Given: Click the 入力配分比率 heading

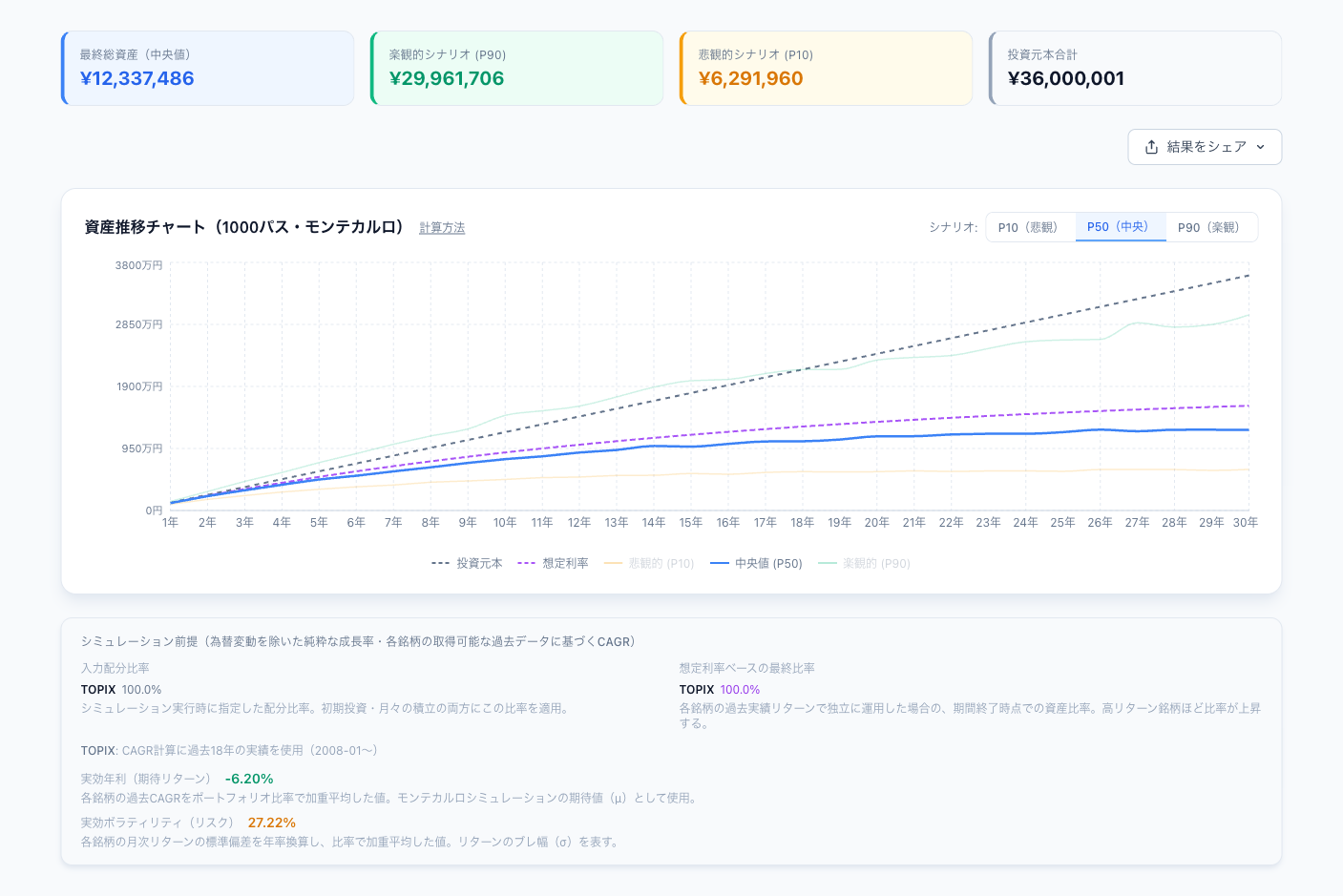Looking at the screenshot, I should tap(115, 669).
